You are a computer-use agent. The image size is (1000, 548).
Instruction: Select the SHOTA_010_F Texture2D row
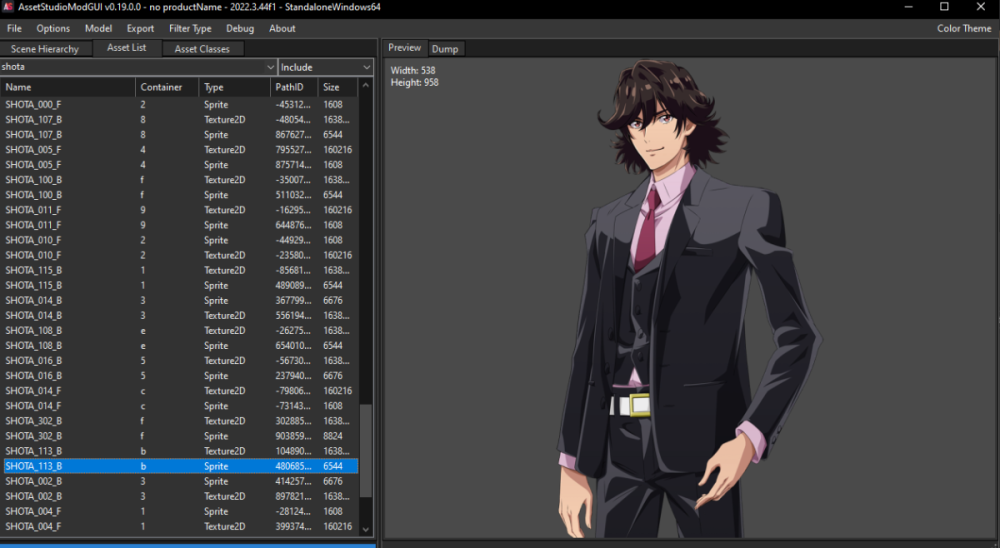tap(180, 255)
